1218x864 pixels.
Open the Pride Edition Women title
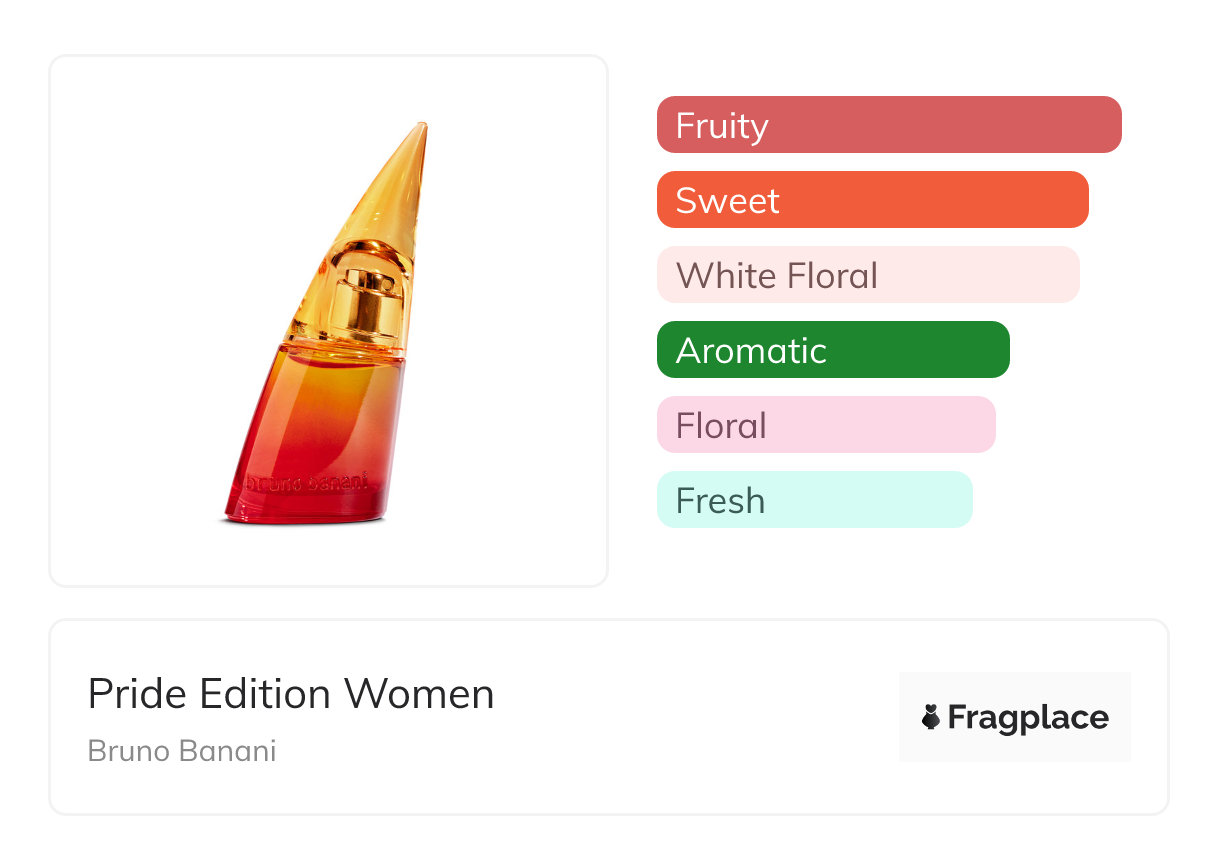tap(291, 694)
